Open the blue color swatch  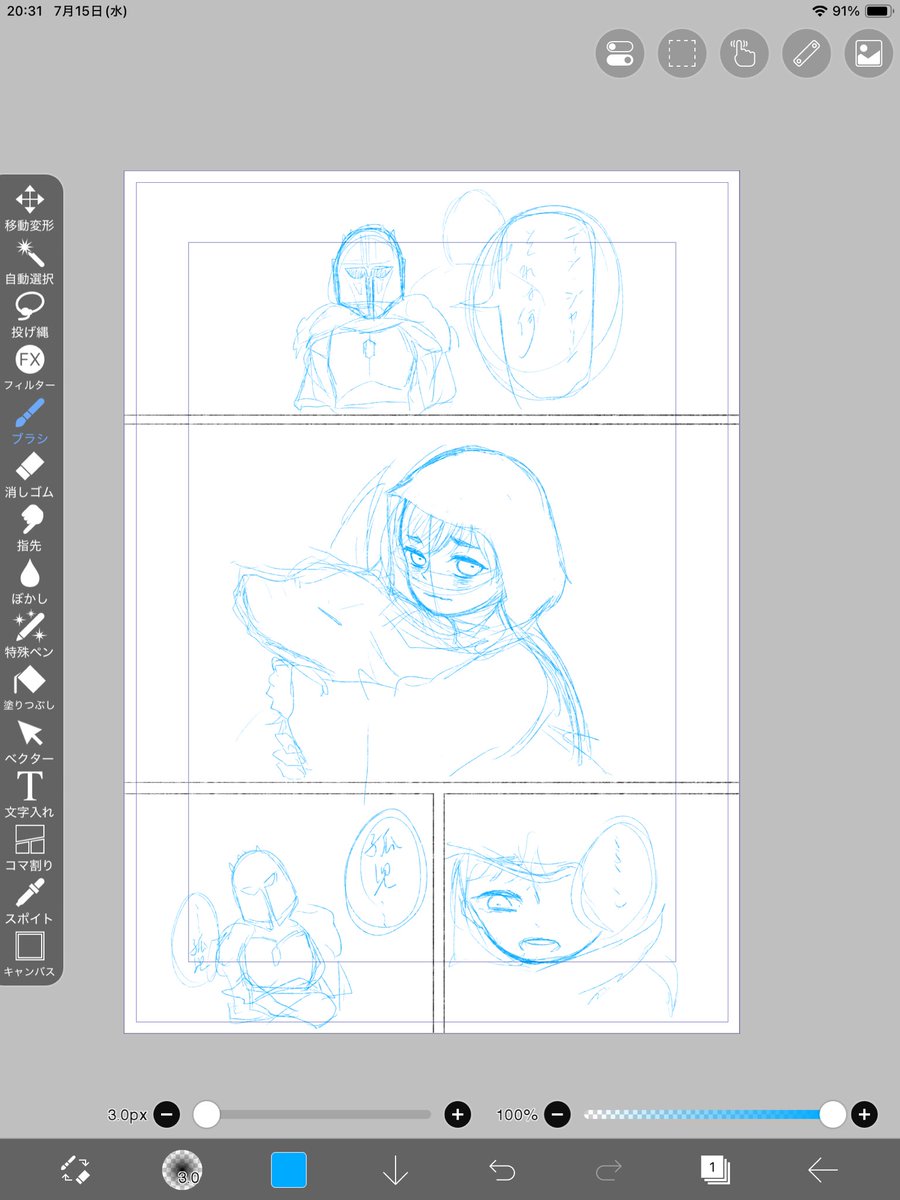(x=289, y=1169)
